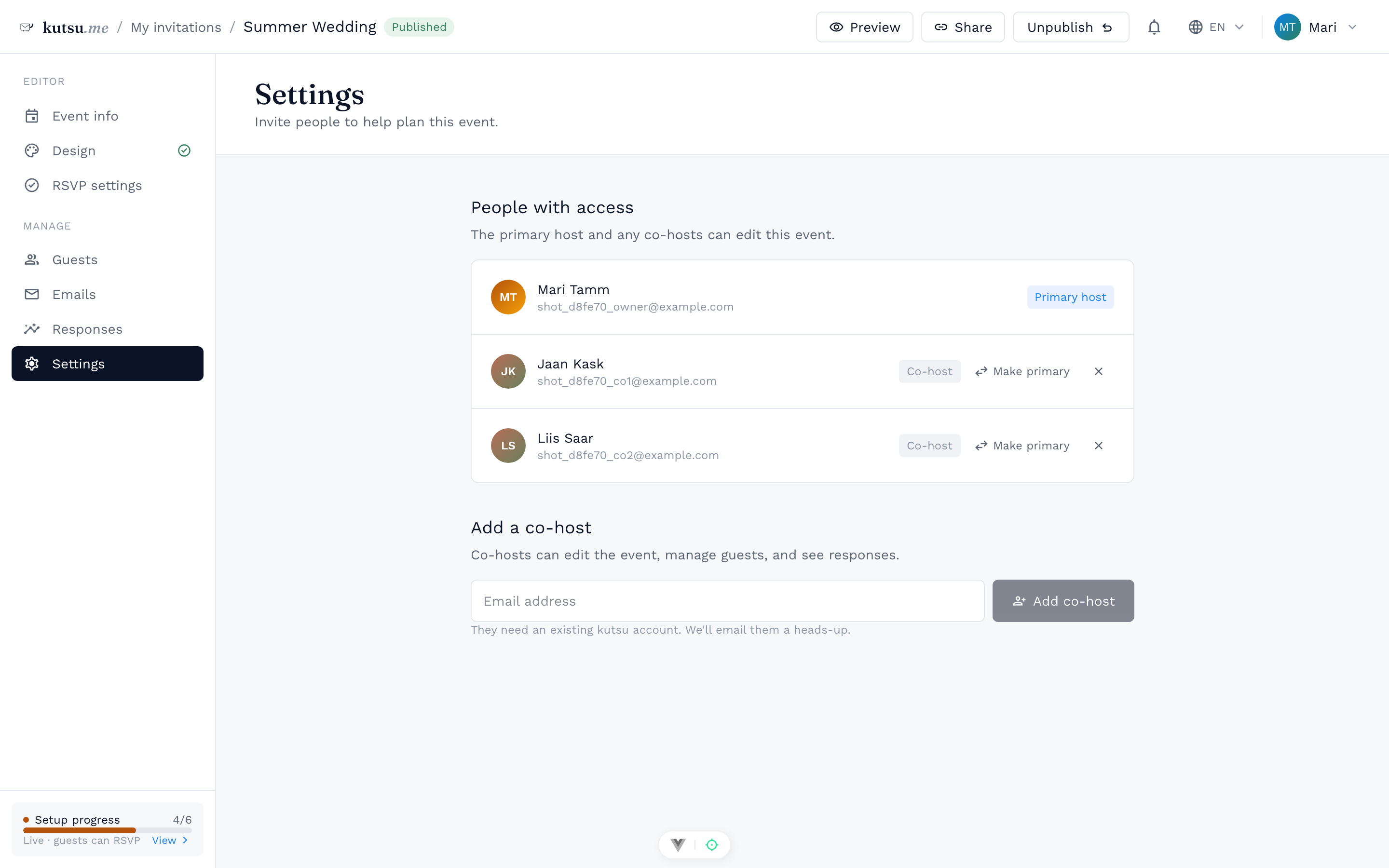Open RSVP settings
Viewport: 1389px width, 868px height.
(108, 186)
